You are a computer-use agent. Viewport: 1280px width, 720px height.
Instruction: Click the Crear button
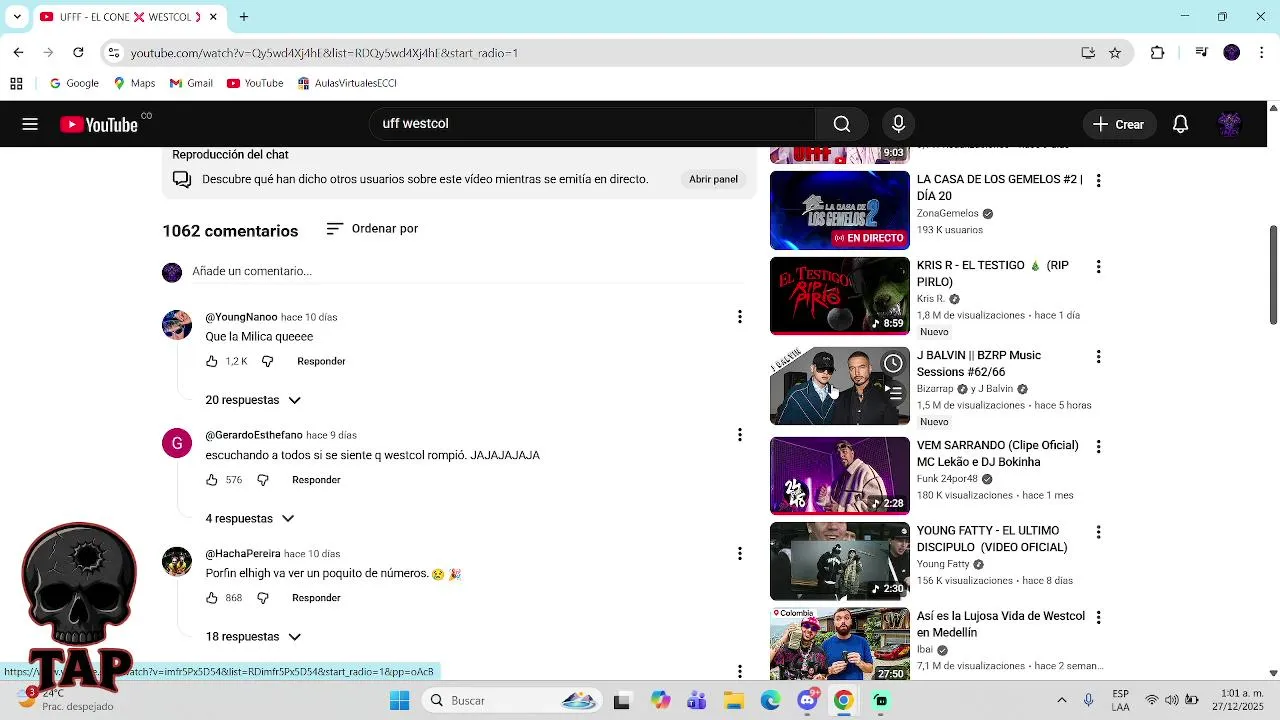(1118, 124)
